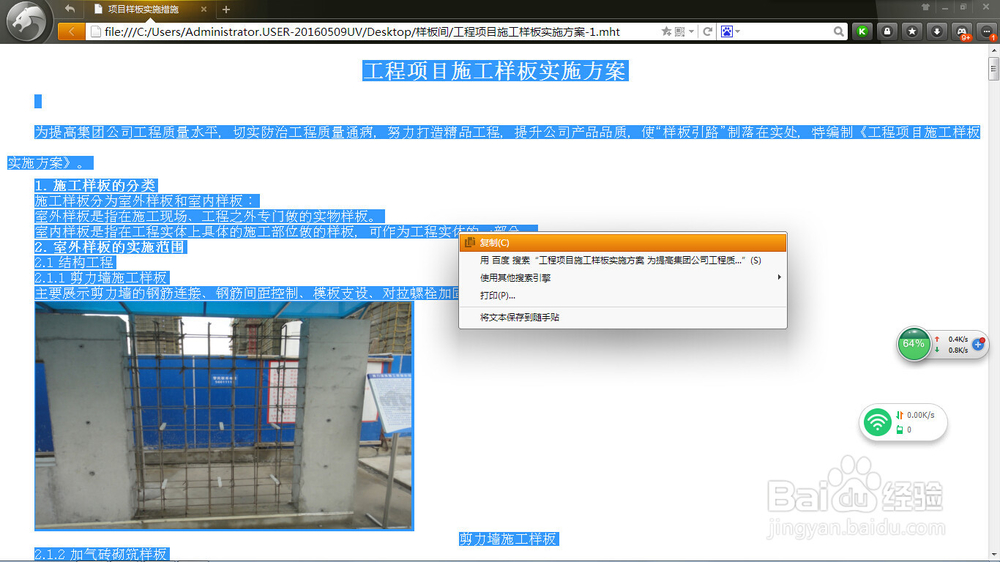The image size is (1000, 562).
Task: Expand submenu arrow beside 使用其他搜索引擎
Action: pos(779,277)
